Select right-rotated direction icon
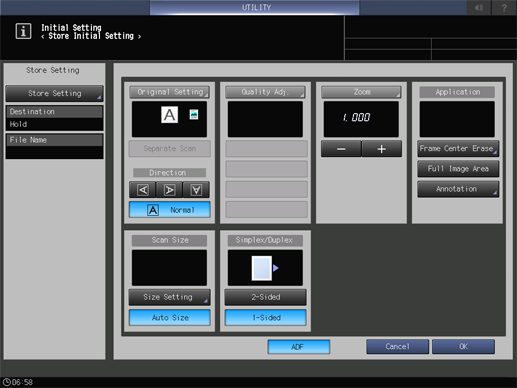This screenshot has height=388, width=517. coord(169,190)
